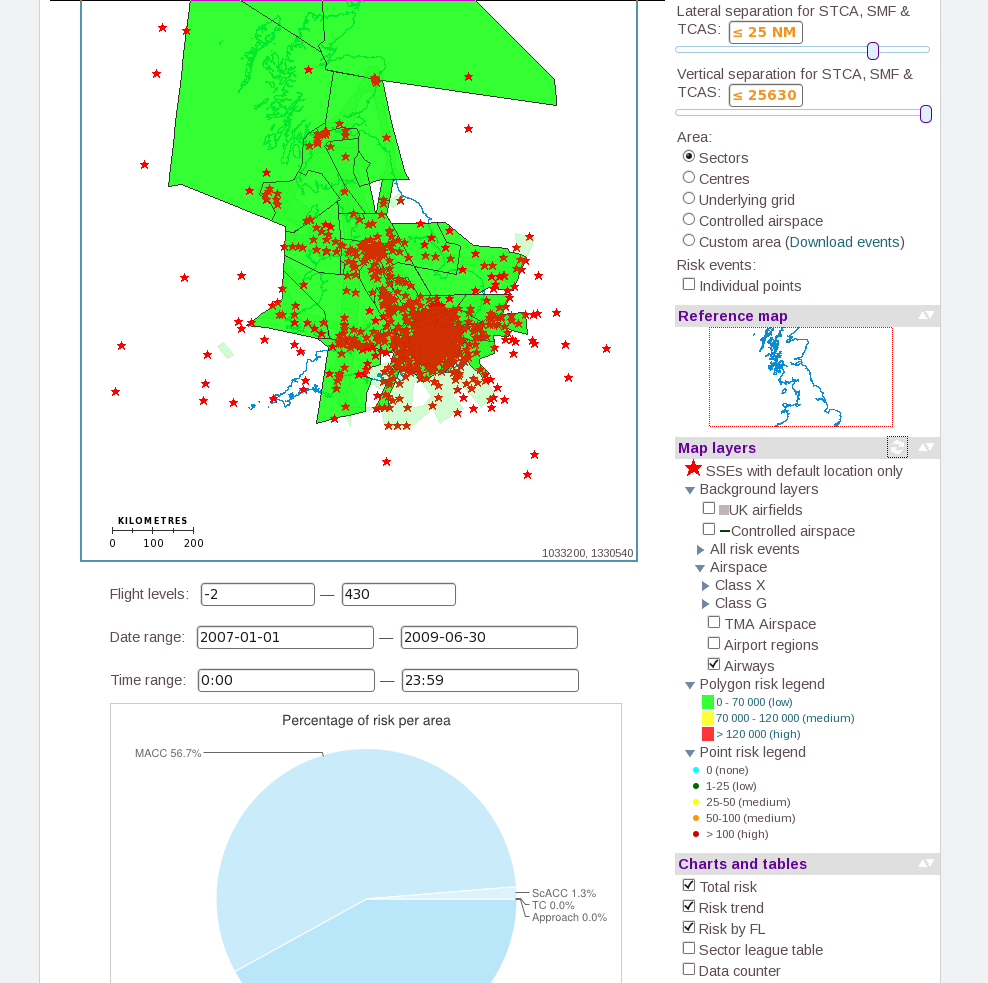Tick the UK airfields layer checkbox
Viewport: 988px width, 983px height.
point(709,508)
